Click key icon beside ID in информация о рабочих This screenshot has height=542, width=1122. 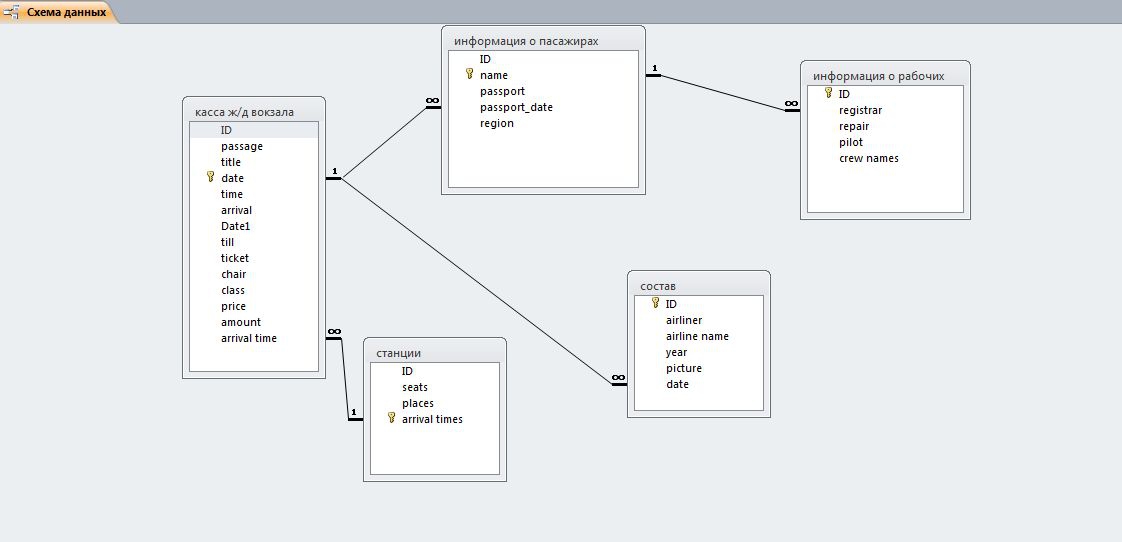(x=828, y=94)
